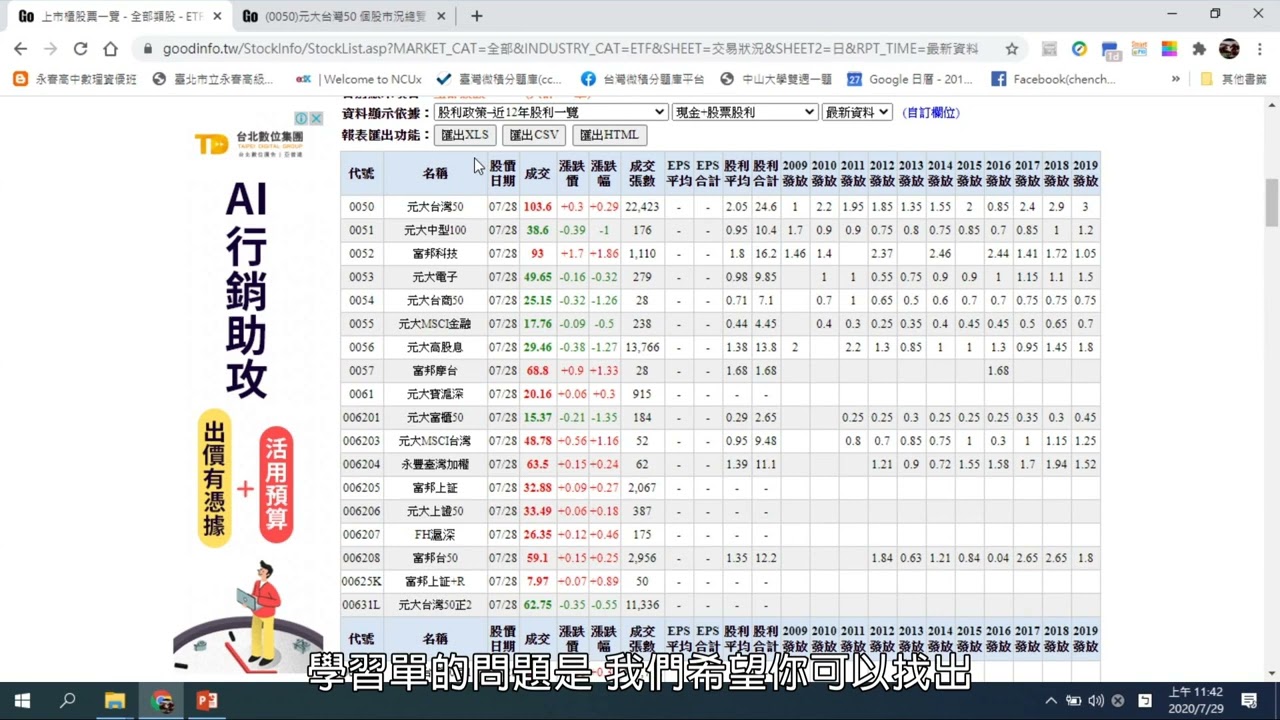This screenshot has width=1280, height=720.
Task: Reload the current page
Action: 80,49
